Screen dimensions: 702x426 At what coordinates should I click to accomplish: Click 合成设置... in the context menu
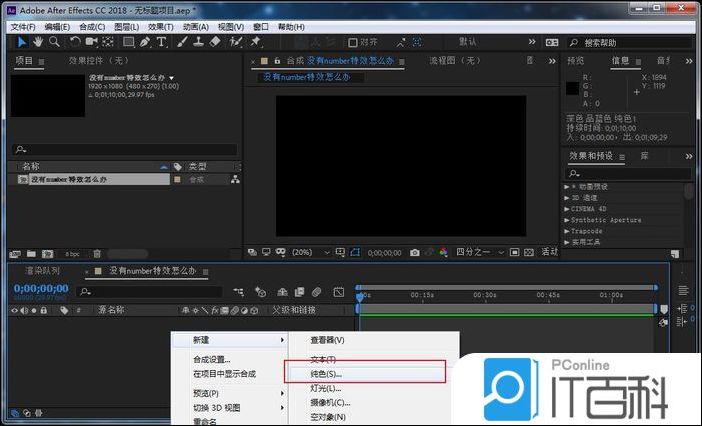coord(212,359)
